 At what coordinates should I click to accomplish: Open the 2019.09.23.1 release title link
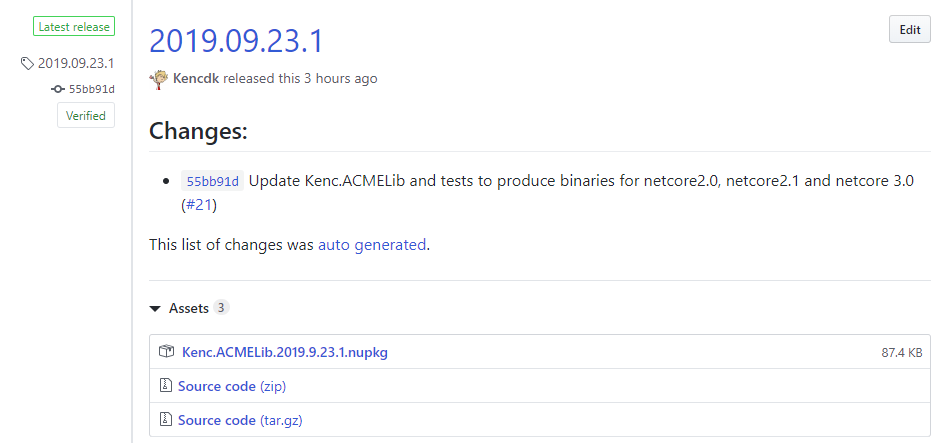point(236,41)
